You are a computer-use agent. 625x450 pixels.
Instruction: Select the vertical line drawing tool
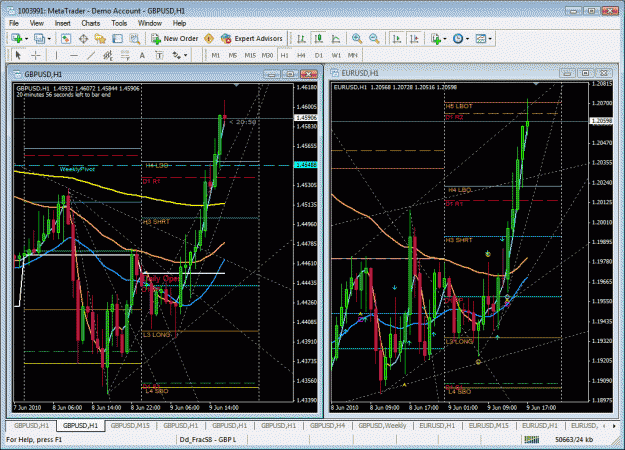pos(56,55)
